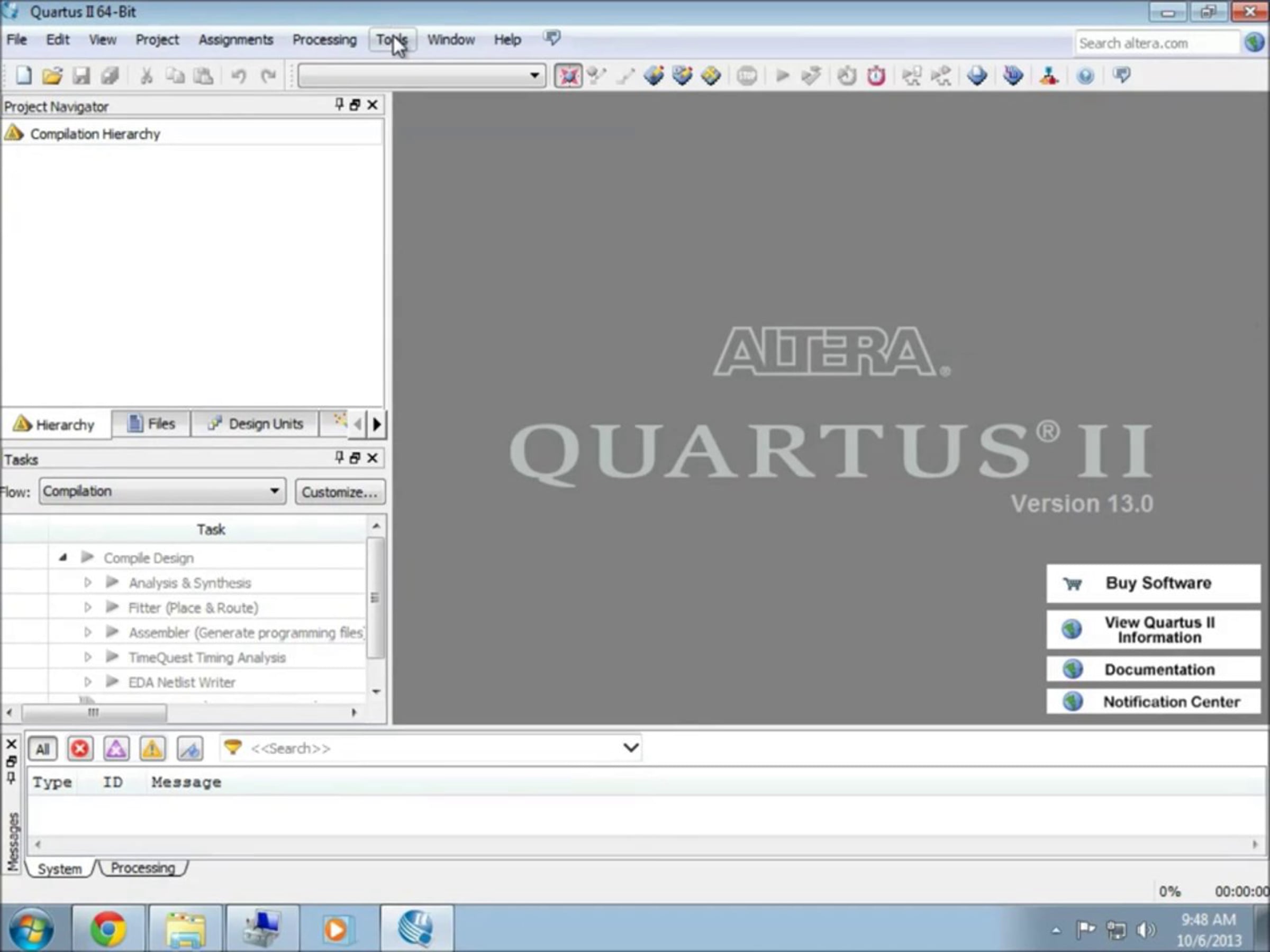Toggle the Project Navigator toolbar button
The height and width of the screenshot is (952, 1270).
pyautogui.click(x=568, y=75)
